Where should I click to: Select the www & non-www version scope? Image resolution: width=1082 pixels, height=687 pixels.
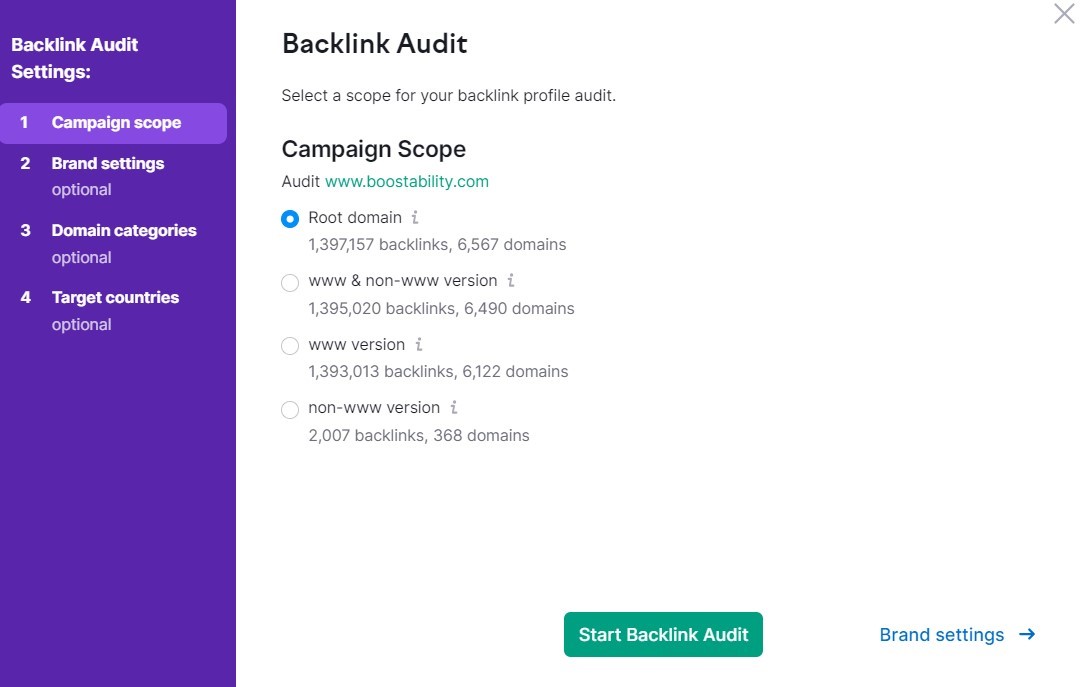[x=290, y=282]
